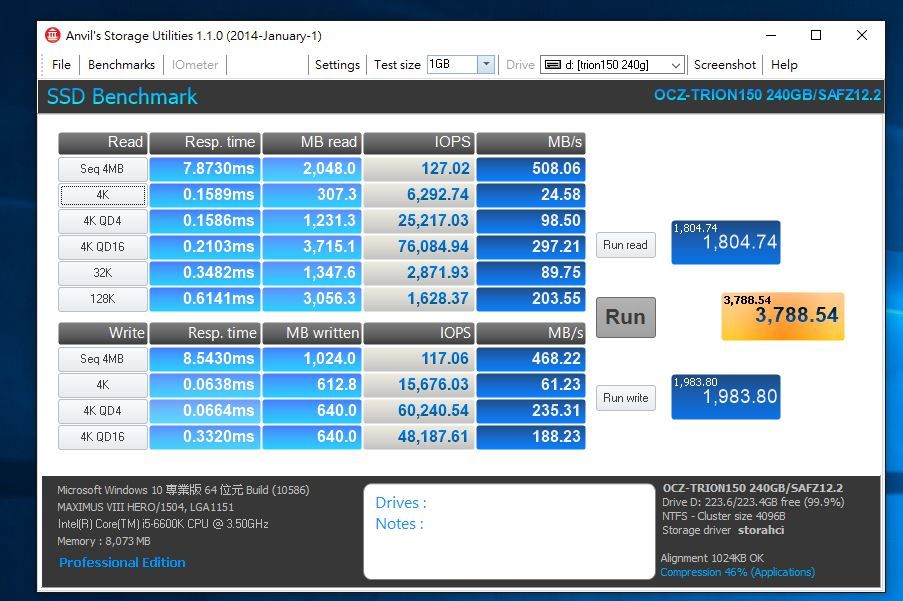Select the write 4K QD4 test button
This screenshot has height=601, width=903.
pyautogui.click(x=103, y=411)
